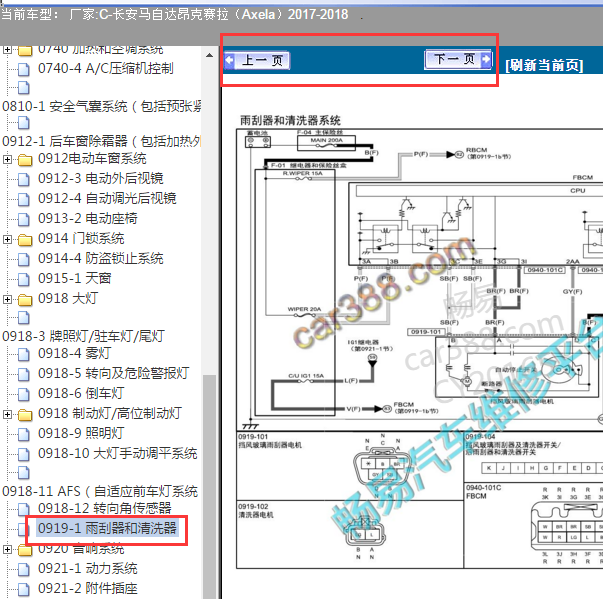The height and width of the screenshot is (599, 603).
Task: Click the 0919-102 清洗器电机 connector cell
Action: click(x=350, y=534)
